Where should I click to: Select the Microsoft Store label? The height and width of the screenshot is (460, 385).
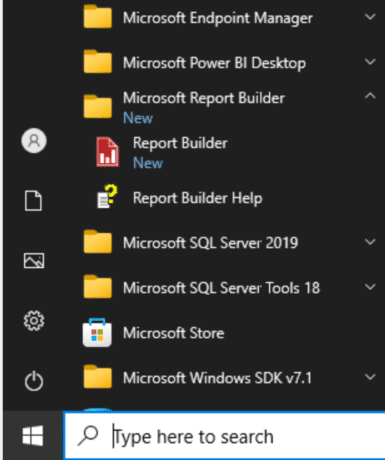(x=174, y=333)
